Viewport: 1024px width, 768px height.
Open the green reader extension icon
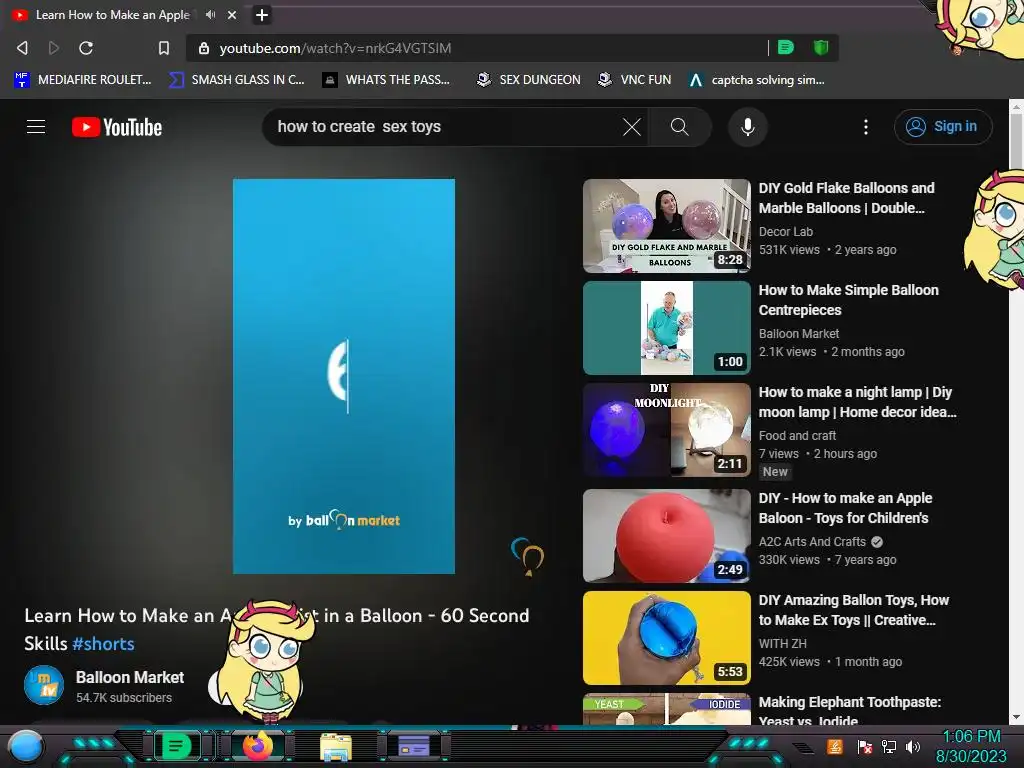coord(786,47)
